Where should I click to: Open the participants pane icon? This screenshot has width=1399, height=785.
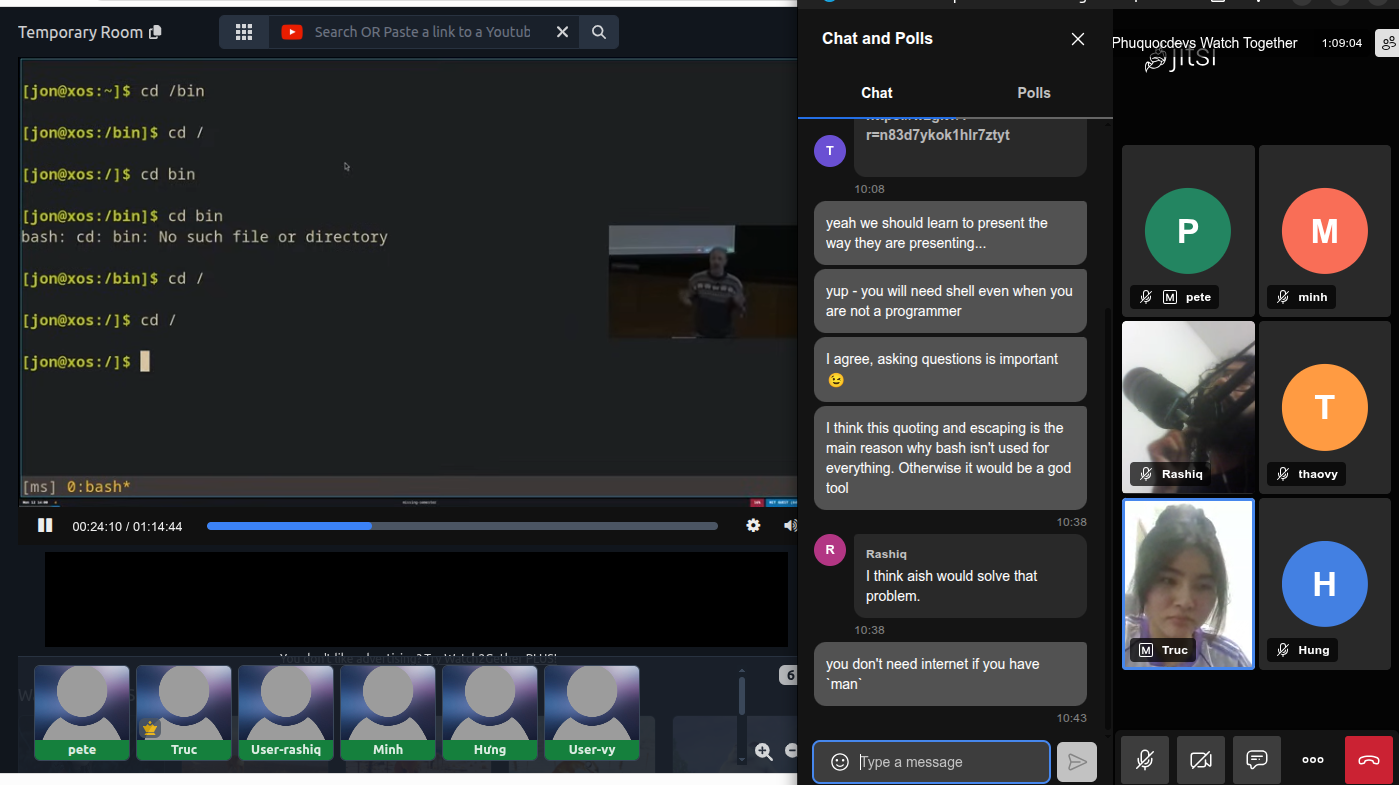(x=1387, y=43)
